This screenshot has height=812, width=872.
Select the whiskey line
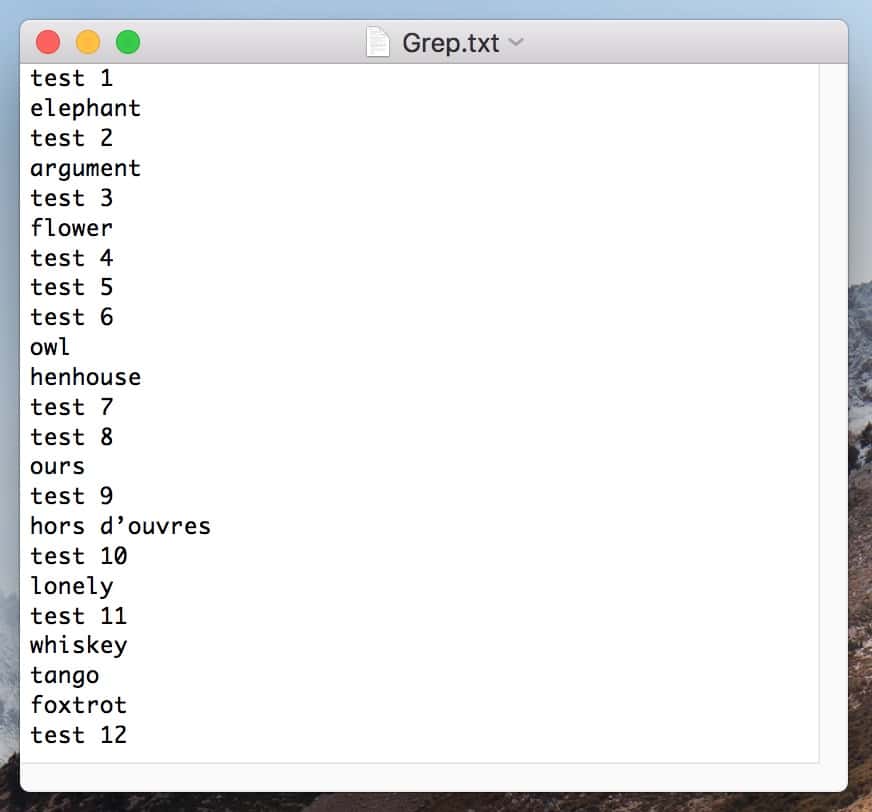(x=78, y=645)
